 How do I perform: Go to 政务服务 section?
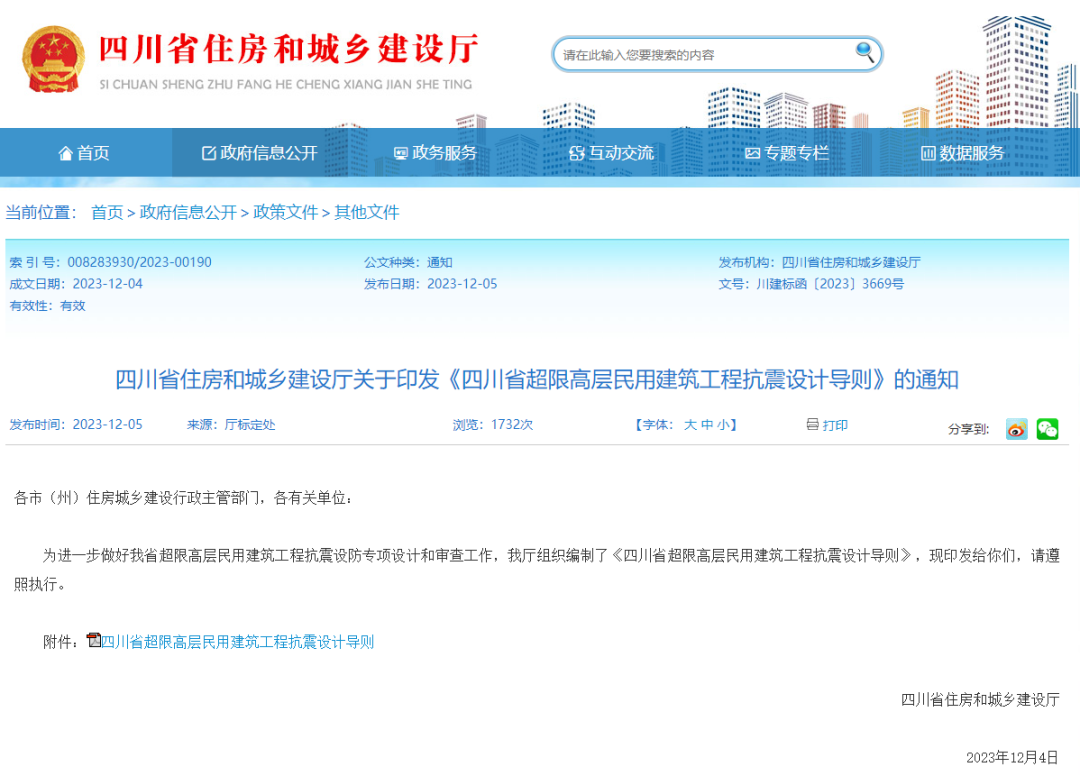[x=435, y=153]
